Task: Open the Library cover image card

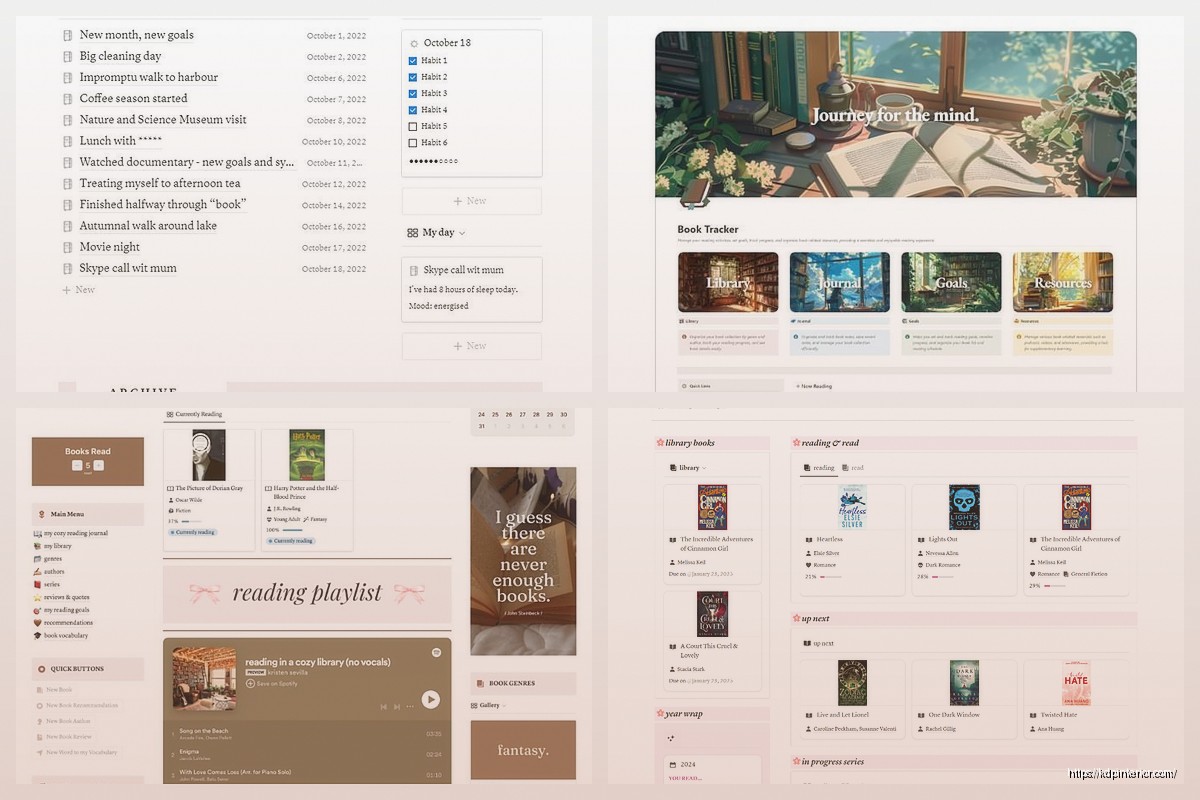Action: click(728, 282)
